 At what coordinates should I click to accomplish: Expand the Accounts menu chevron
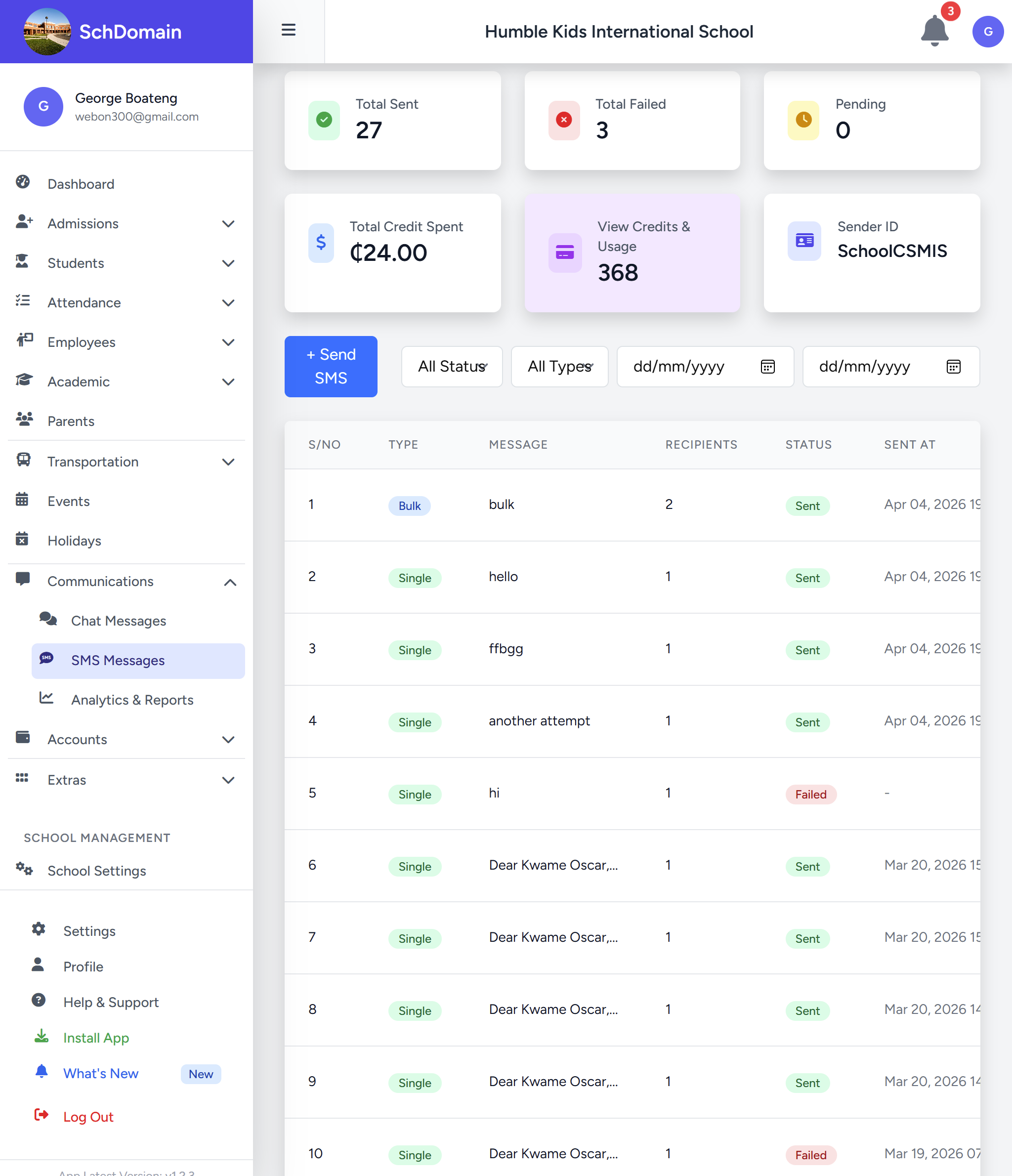point(228,740)
